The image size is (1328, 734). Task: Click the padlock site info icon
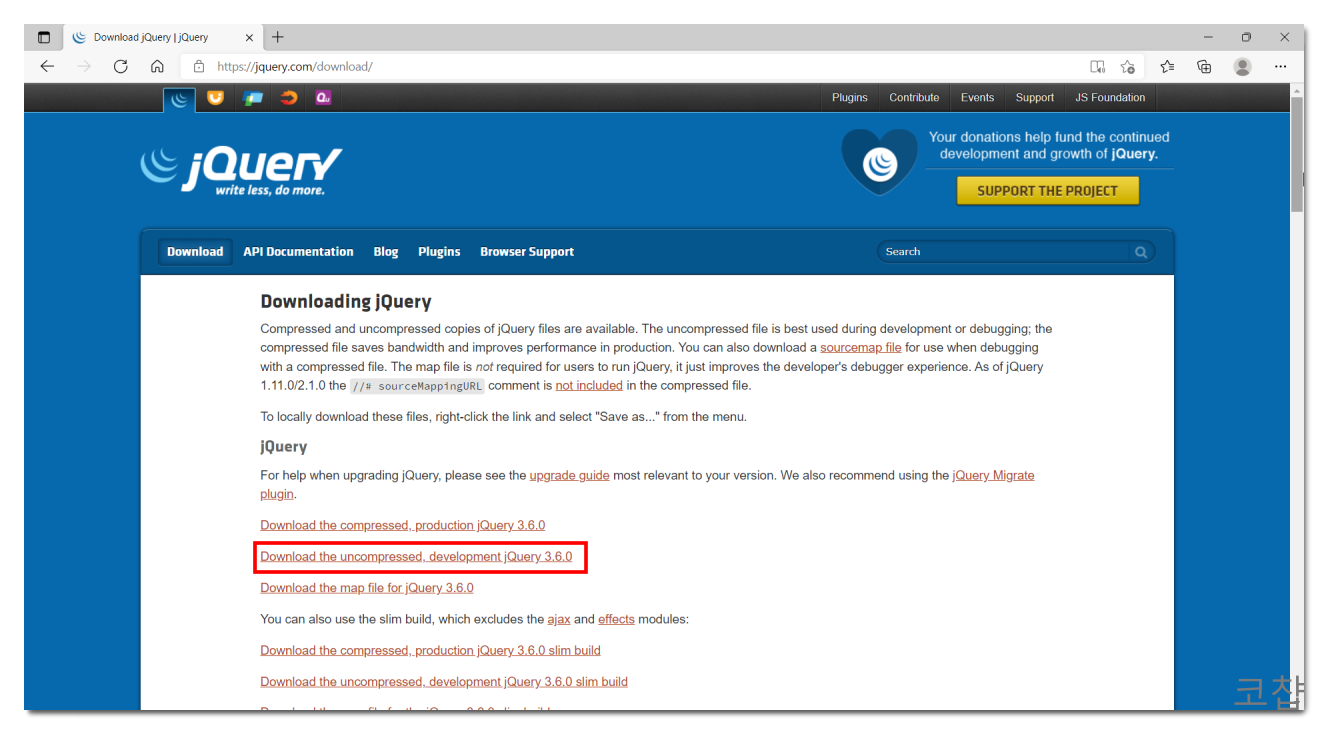198,67
